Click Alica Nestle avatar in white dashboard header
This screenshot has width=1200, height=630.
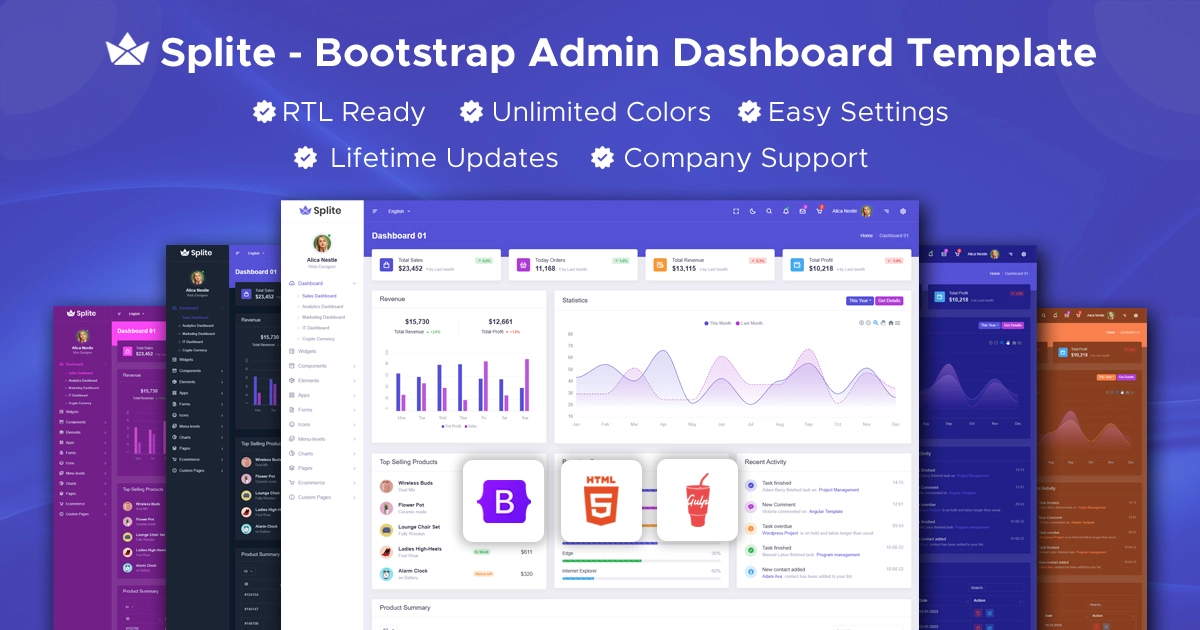pos(866,211)
